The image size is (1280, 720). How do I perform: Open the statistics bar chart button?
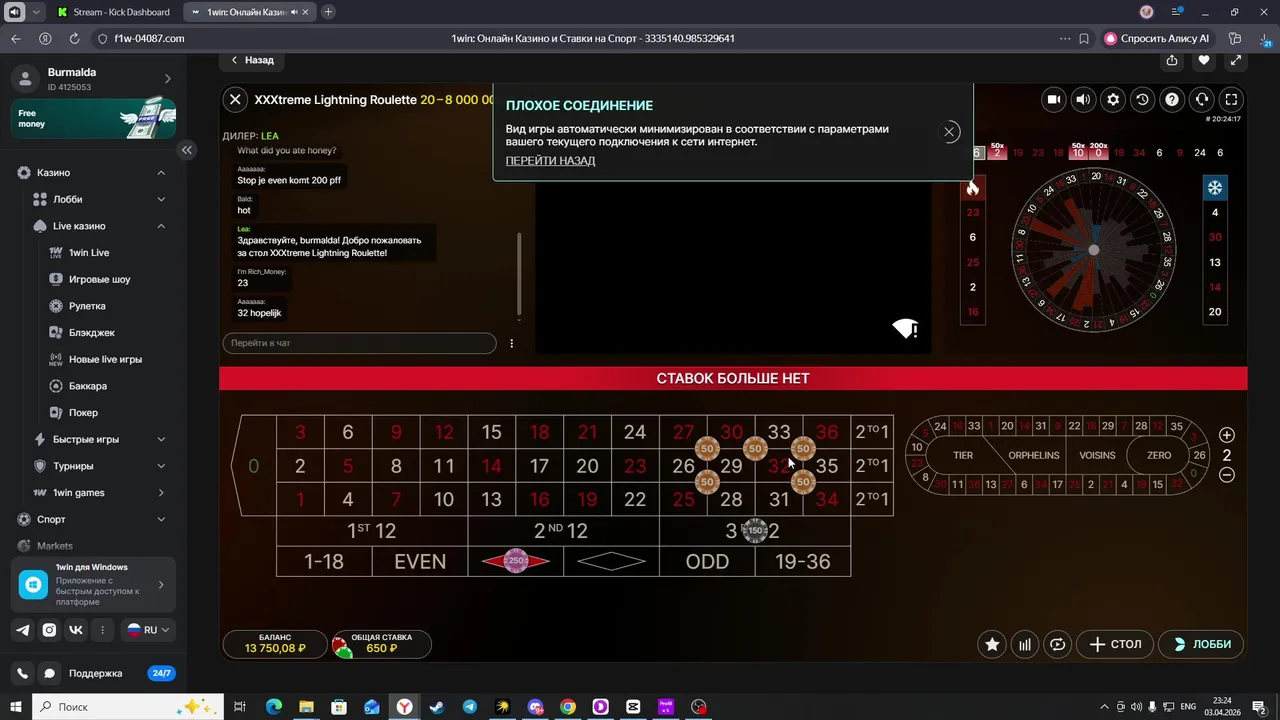pyautogui.click(x=1025, y=645)
